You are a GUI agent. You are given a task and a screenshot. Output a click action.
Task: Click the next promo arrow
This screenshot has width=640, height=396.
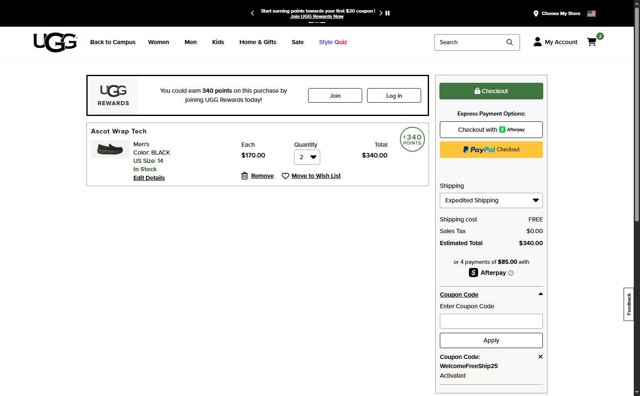coord(380,13)
